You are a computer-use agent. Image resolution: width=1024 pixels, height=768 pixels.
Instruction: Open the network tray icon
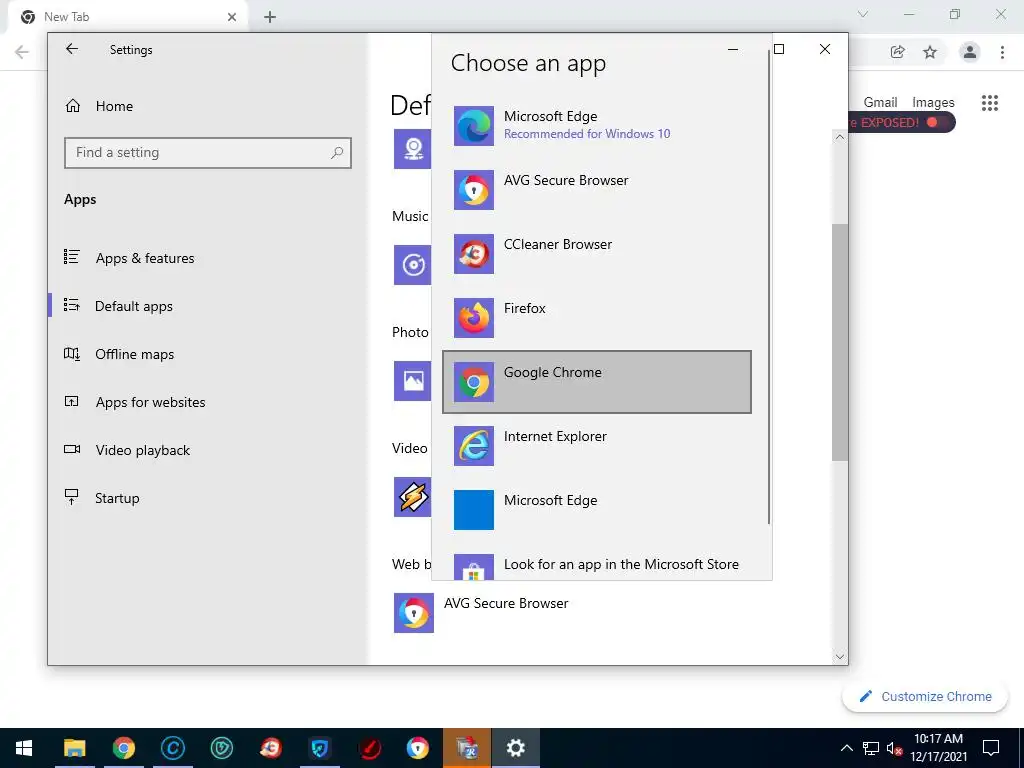[x=871, y=748]
